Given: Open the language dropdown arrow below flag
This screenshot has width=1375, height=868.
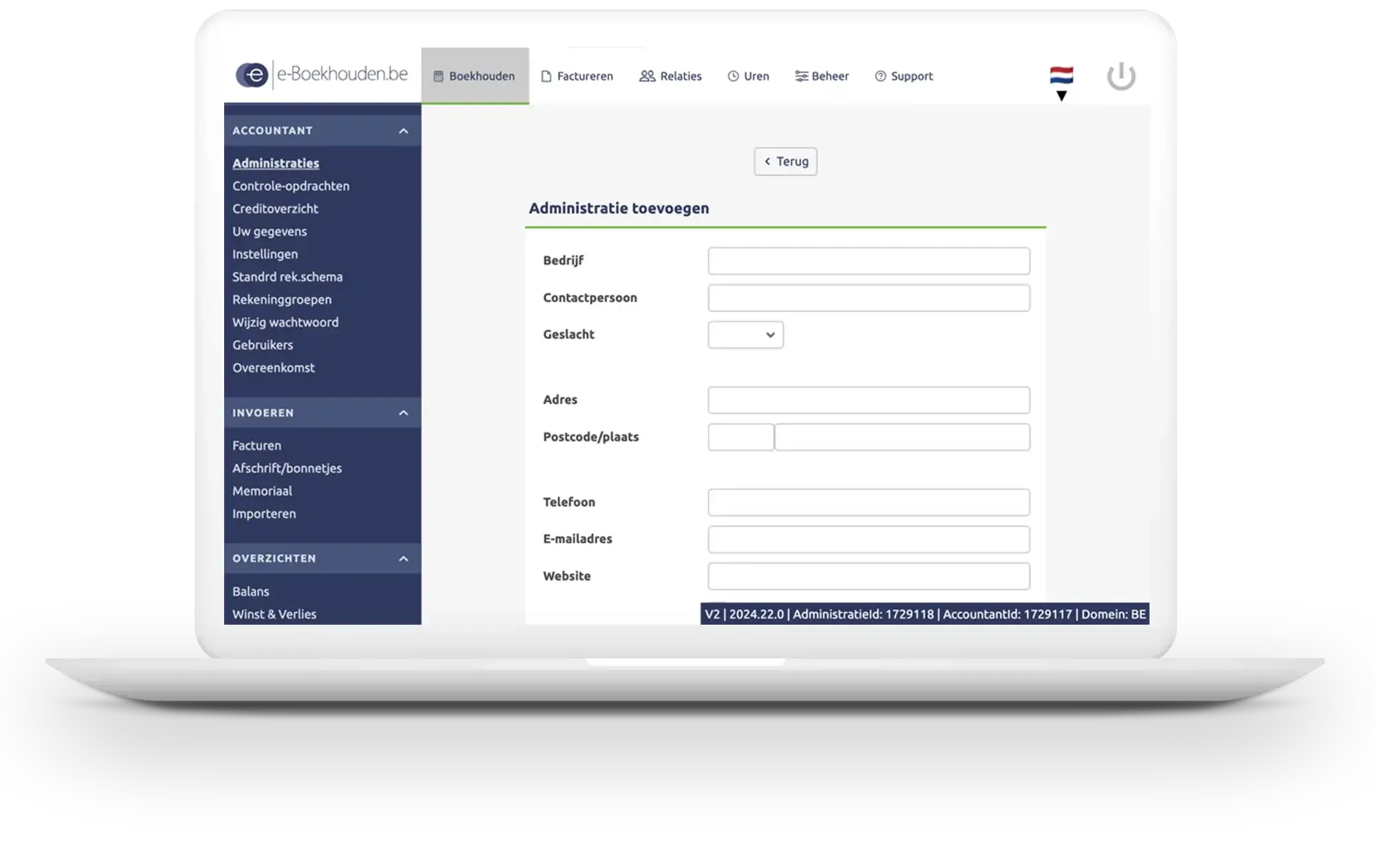Looking at the screenshot, I should 1061,96.
